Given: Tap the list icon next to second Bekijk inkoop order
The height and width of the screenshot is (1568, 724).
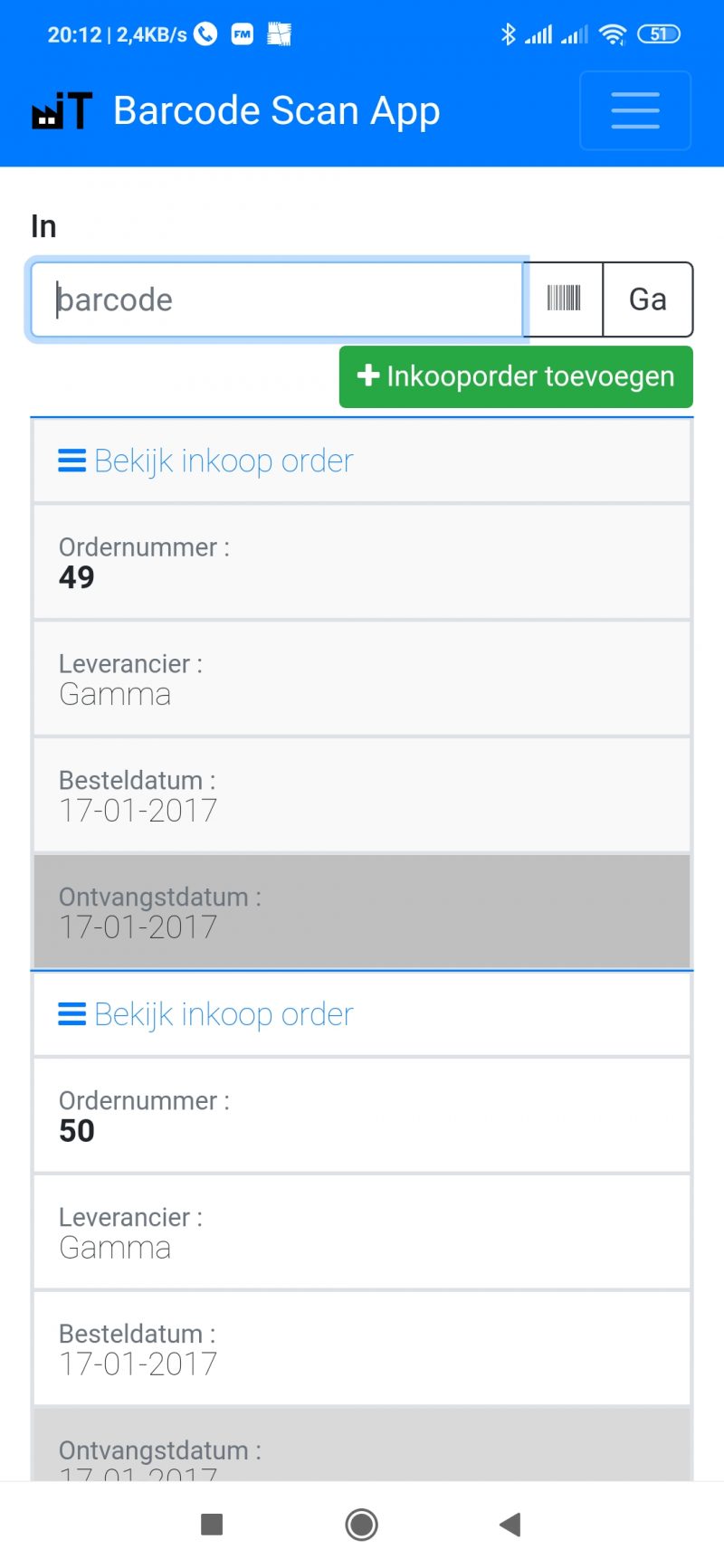Looking at the screenshot, I should tap(71, 1014).
